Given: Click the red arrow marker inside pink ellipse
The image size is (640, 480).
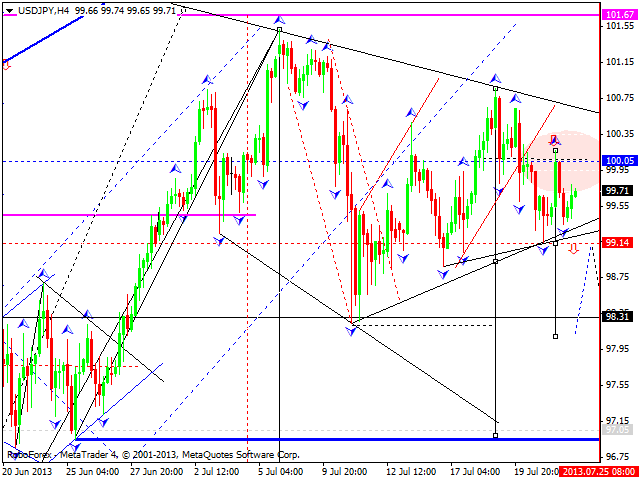Looking at the screenshot, I should click(555, 140).
